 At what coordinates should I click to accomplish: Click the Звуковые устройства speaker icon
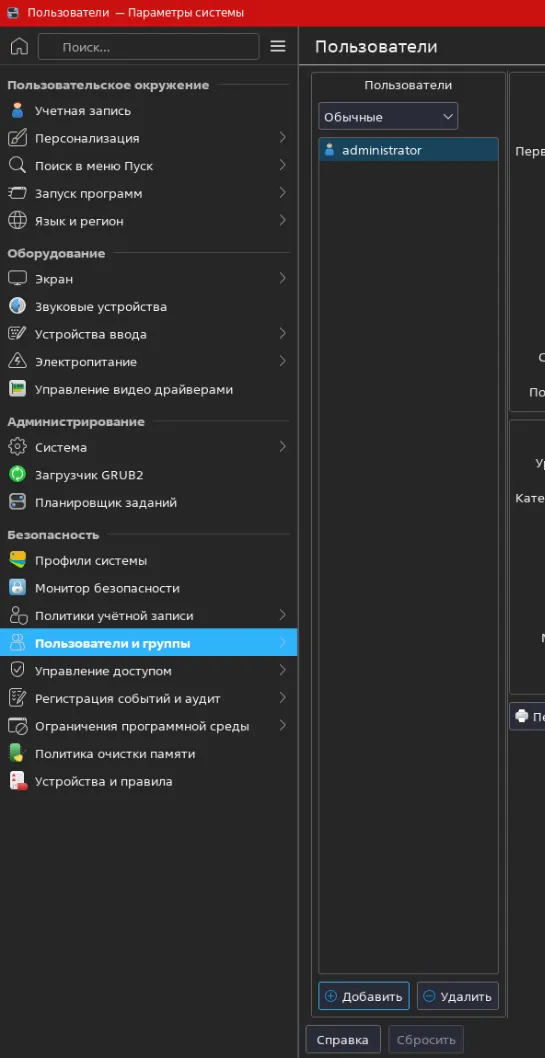[x=17, y=306]
